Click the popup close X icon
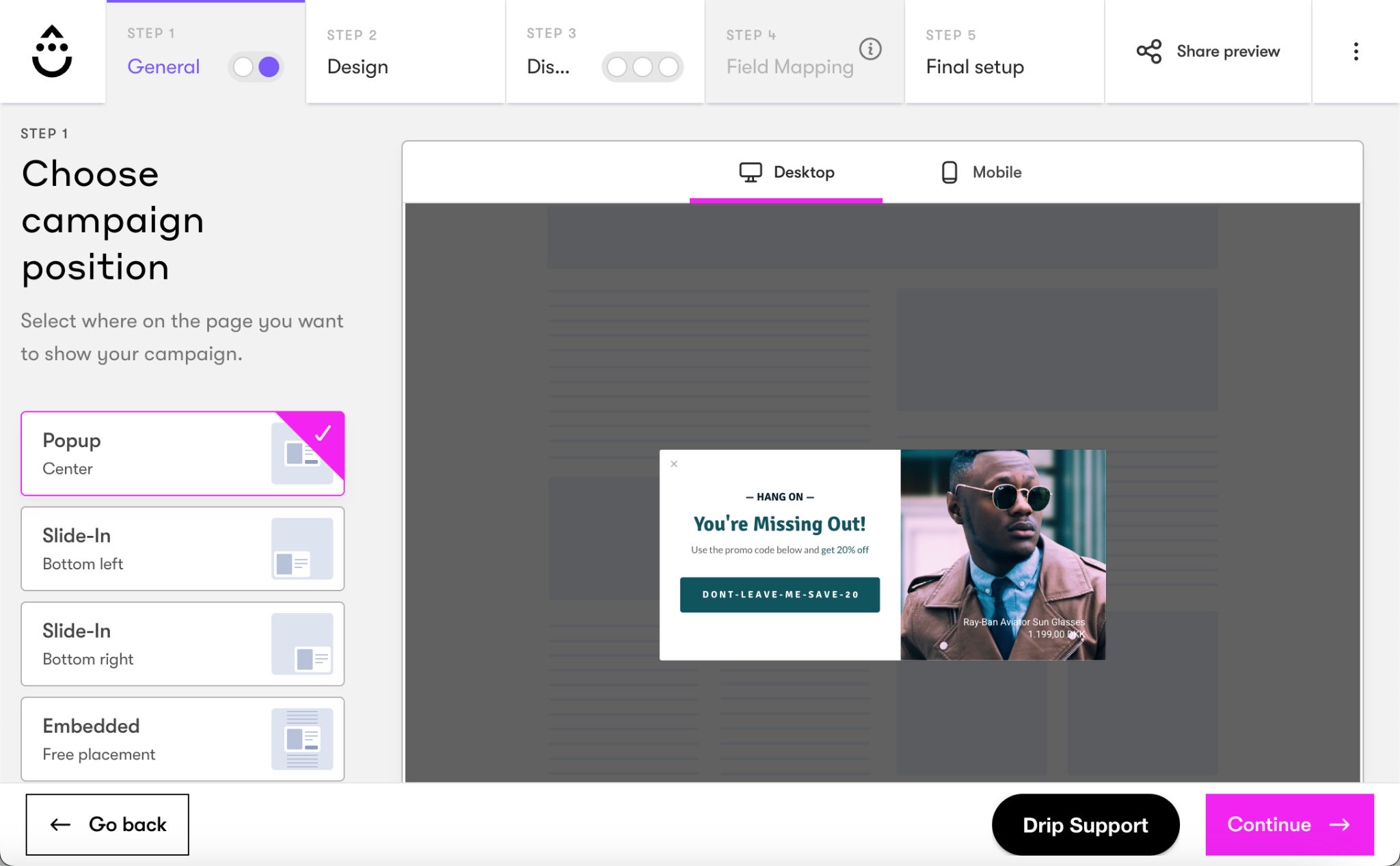Image resolution: width=1400 pixels, height=866 pixels. [674, 464]
